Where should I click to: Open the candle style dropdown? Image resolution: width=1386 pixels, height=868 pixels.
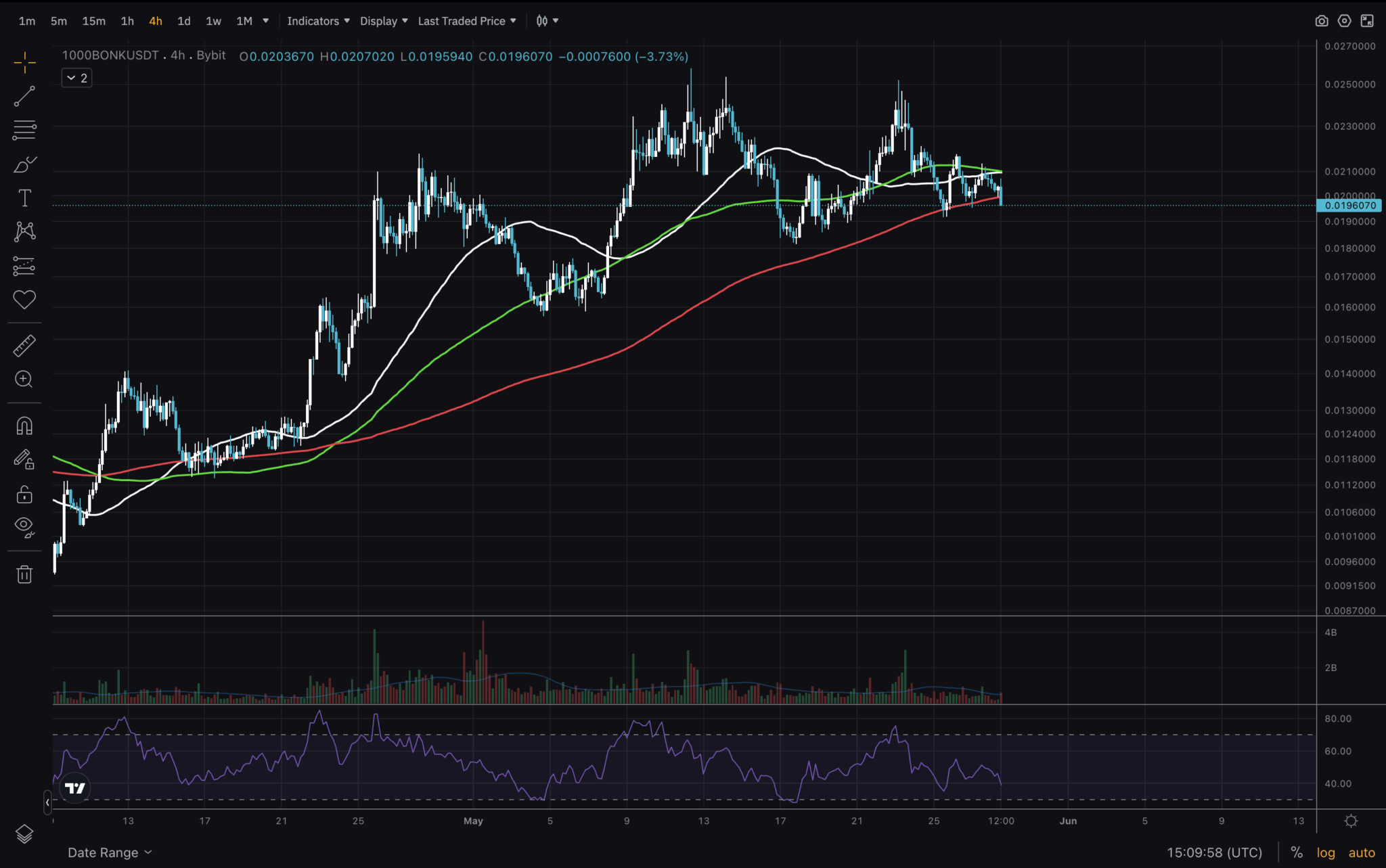546,20
